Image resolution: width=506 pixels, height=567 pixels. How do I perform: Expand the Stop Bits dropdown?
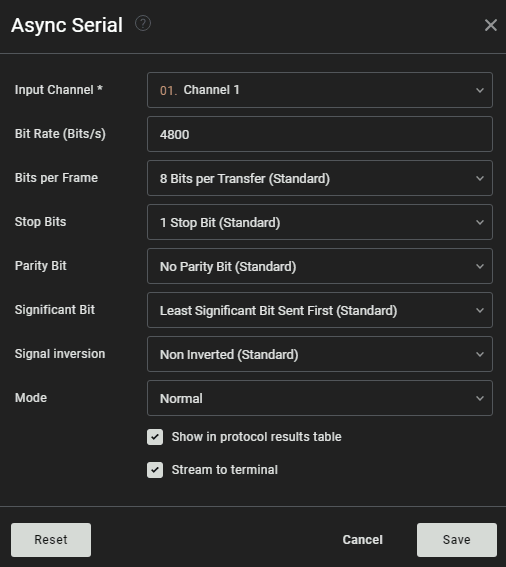(320, 222)
